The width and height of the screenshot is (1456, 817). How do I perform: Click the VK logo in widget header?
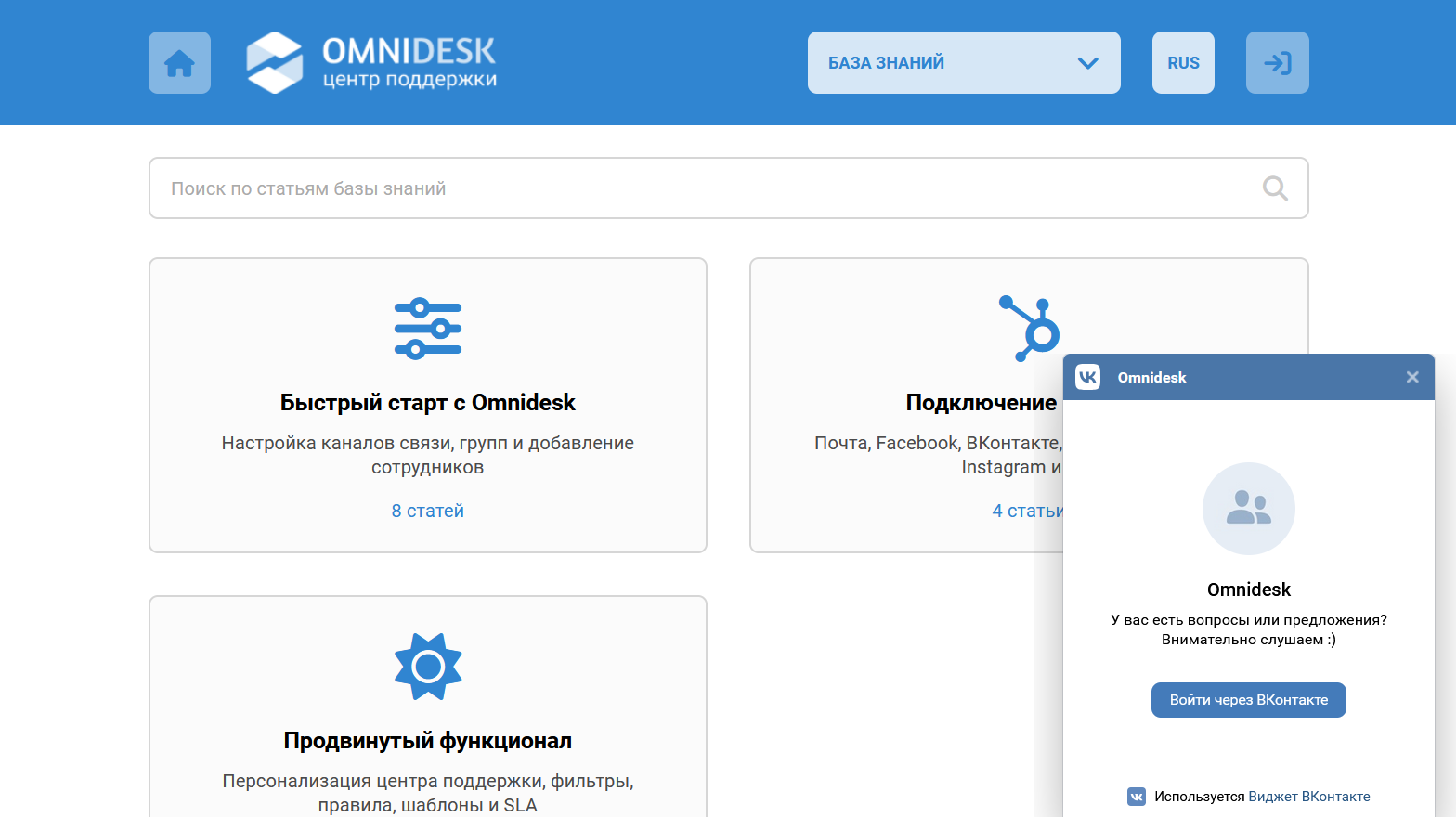point(1087,377)
